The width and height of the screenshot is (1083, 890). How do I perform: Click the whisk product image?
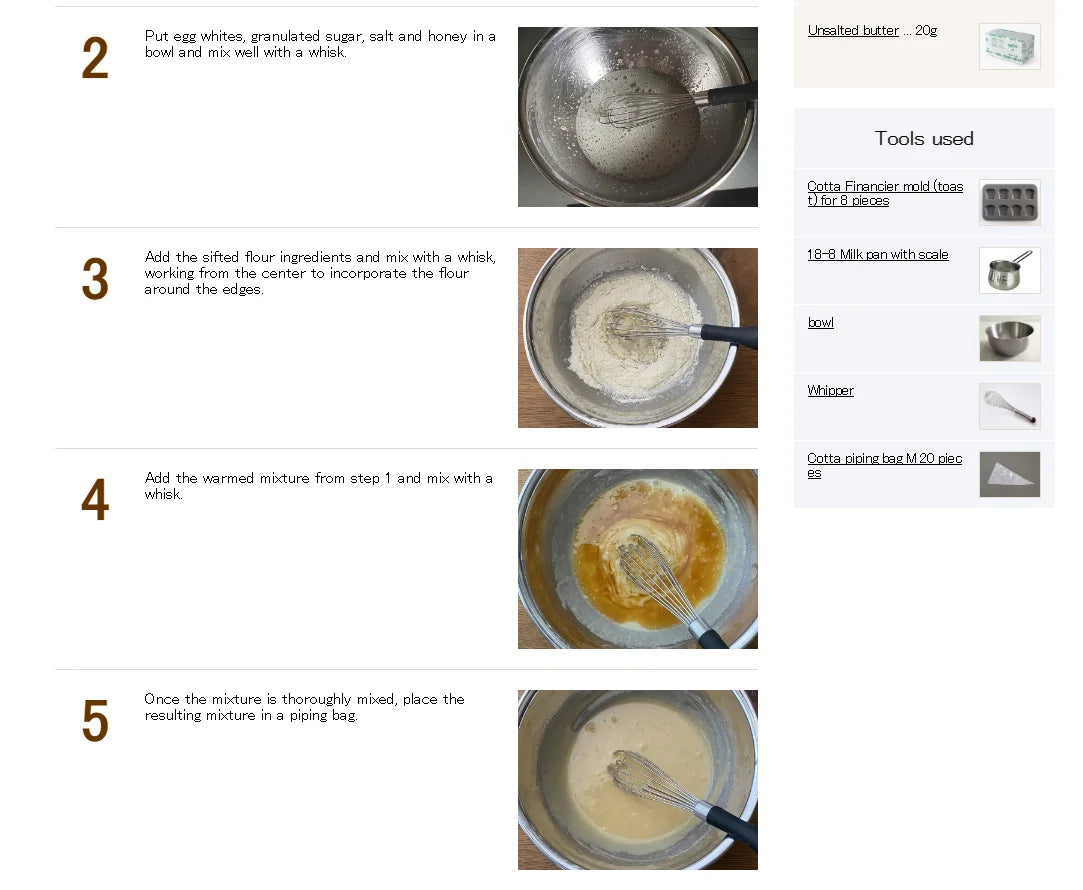(x=1010, y=407)
